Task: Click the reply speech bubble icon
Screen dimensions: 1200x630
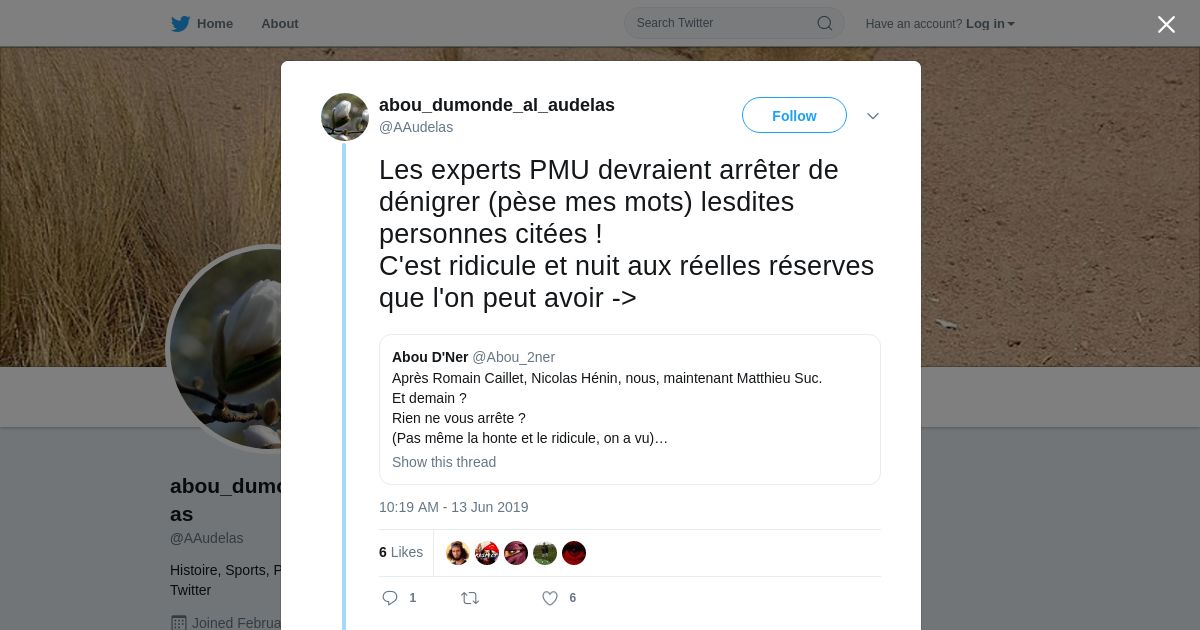Action: (x=390, y=598)
